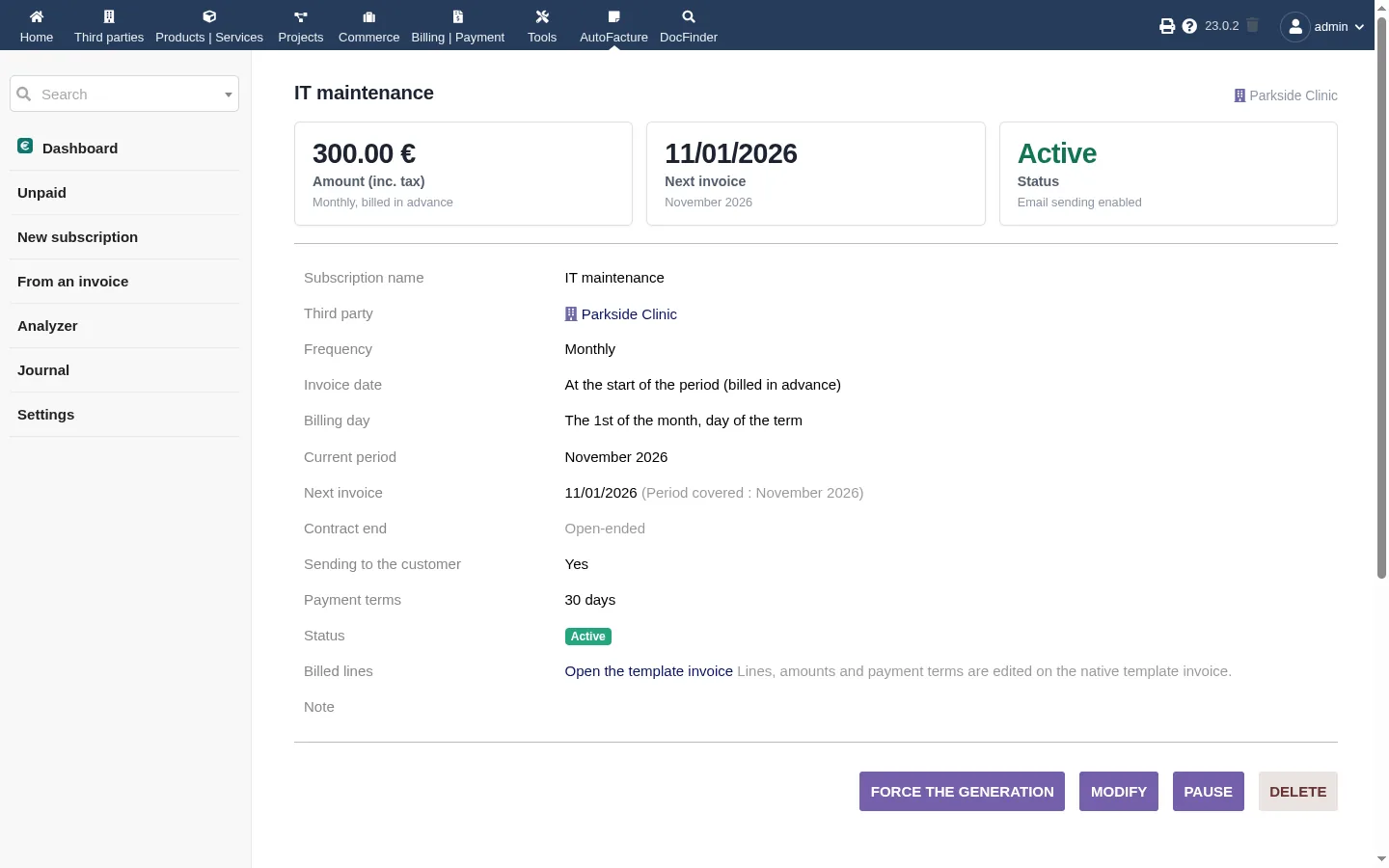Click the trash icon next to the version number
The image size is (1389, 868).
click(1252, 25)
